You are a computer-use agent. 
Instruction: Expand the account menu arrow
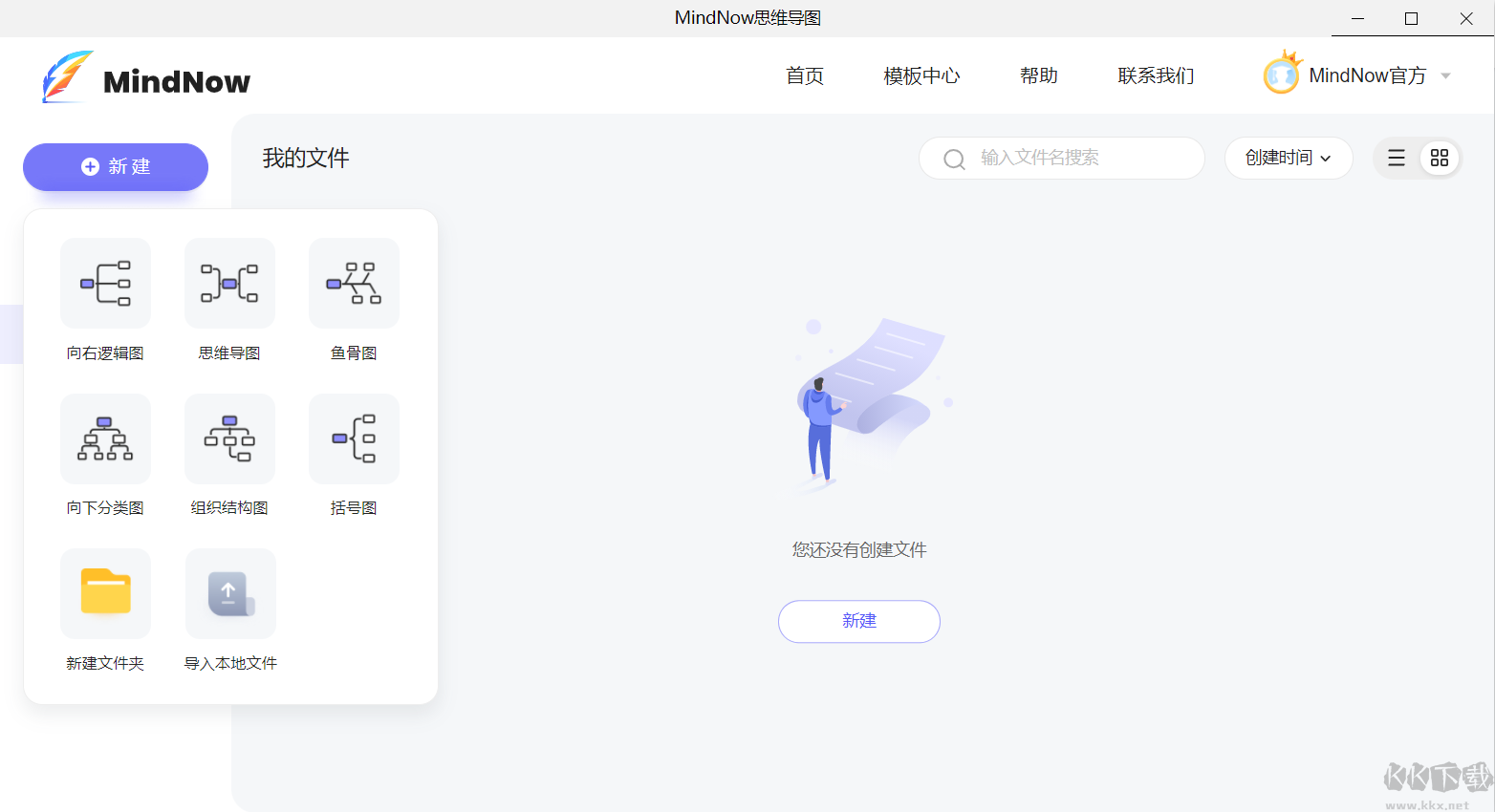pos(1445,75)
